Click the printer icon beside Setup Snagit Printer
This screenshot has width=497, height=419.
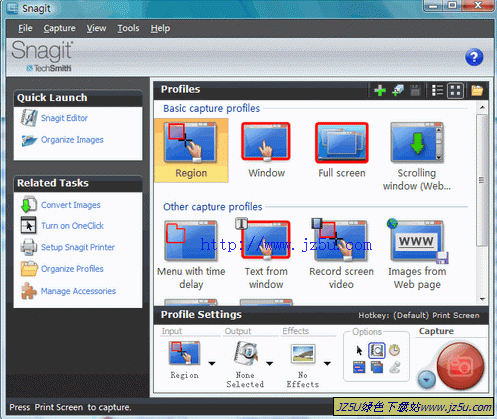[29, 247]
